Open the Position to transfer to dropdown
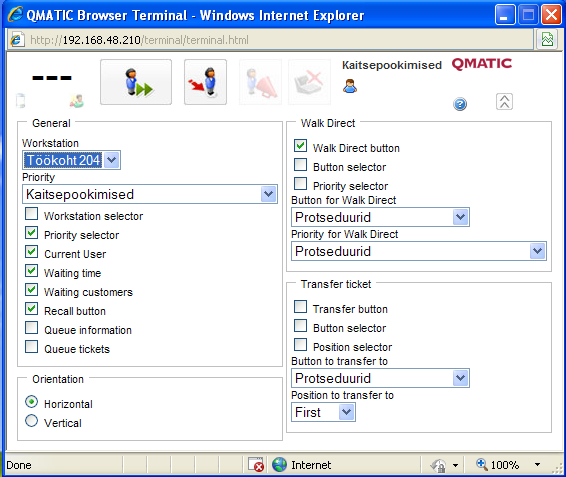Screen dimensions: 566x477 [x=323, y=412]
